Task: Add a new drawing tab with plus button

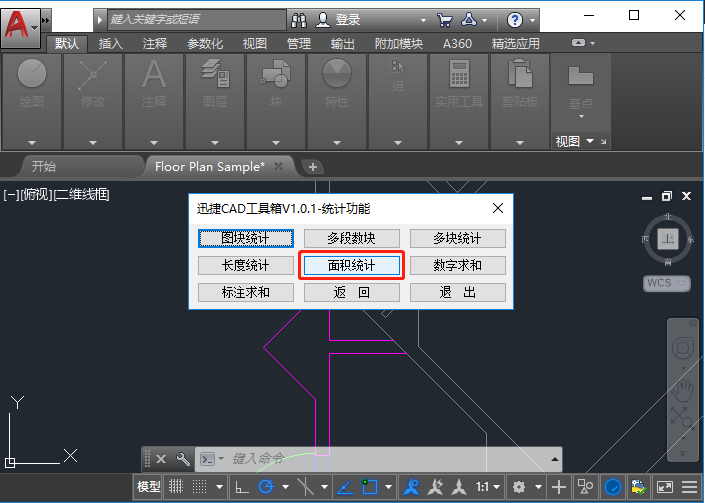Action: [x=313, y=167]
